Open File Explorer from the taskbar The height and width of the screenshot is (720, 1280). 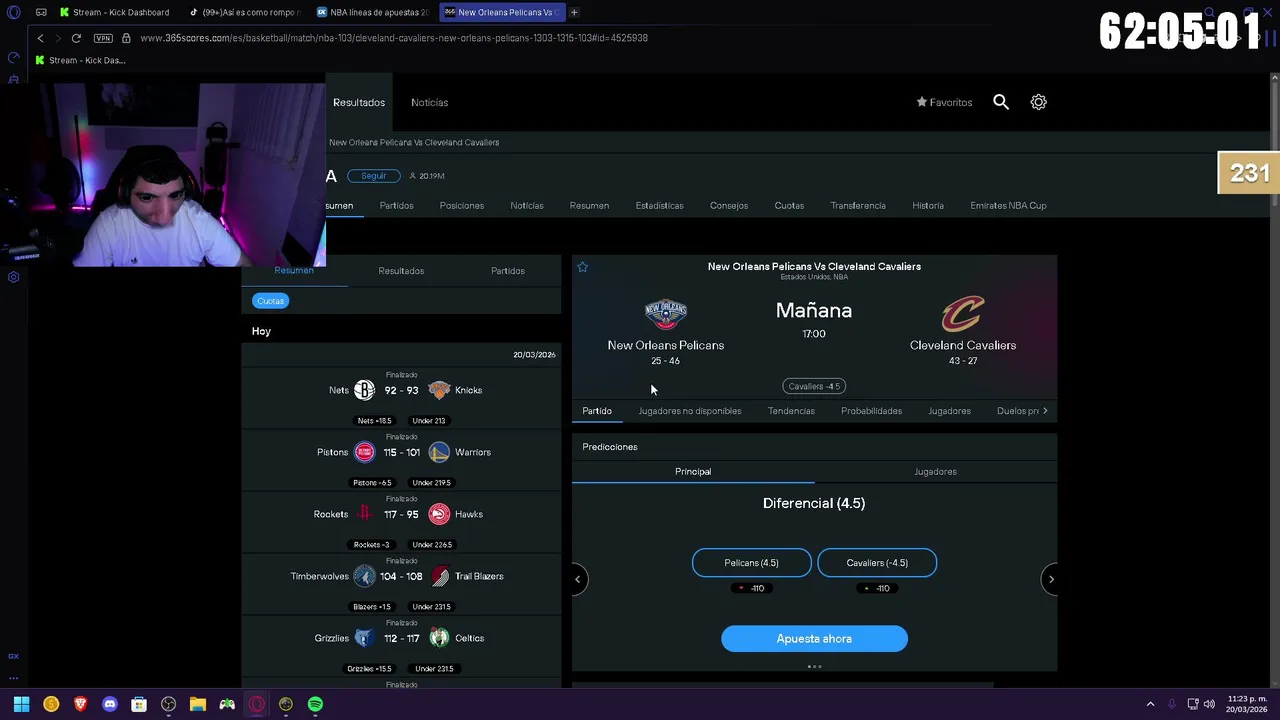pos(198,704)
